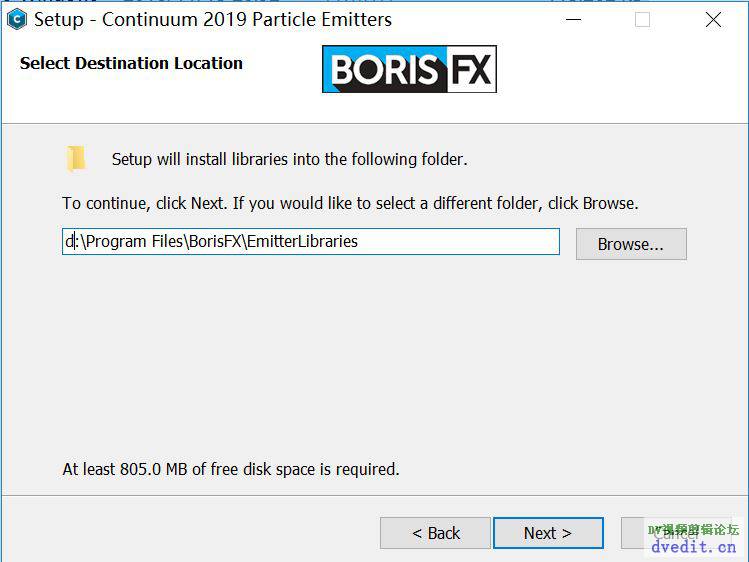
Task: Click the blue FX box in the logo
Action: click(x=469, y=70)
